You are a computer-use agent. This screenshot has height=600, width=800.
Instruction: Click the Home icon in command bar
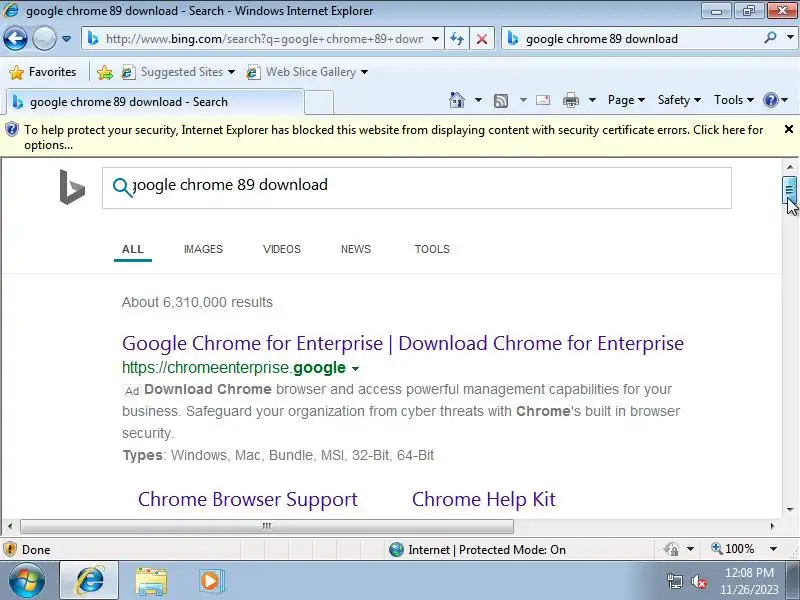click(457, 100)
